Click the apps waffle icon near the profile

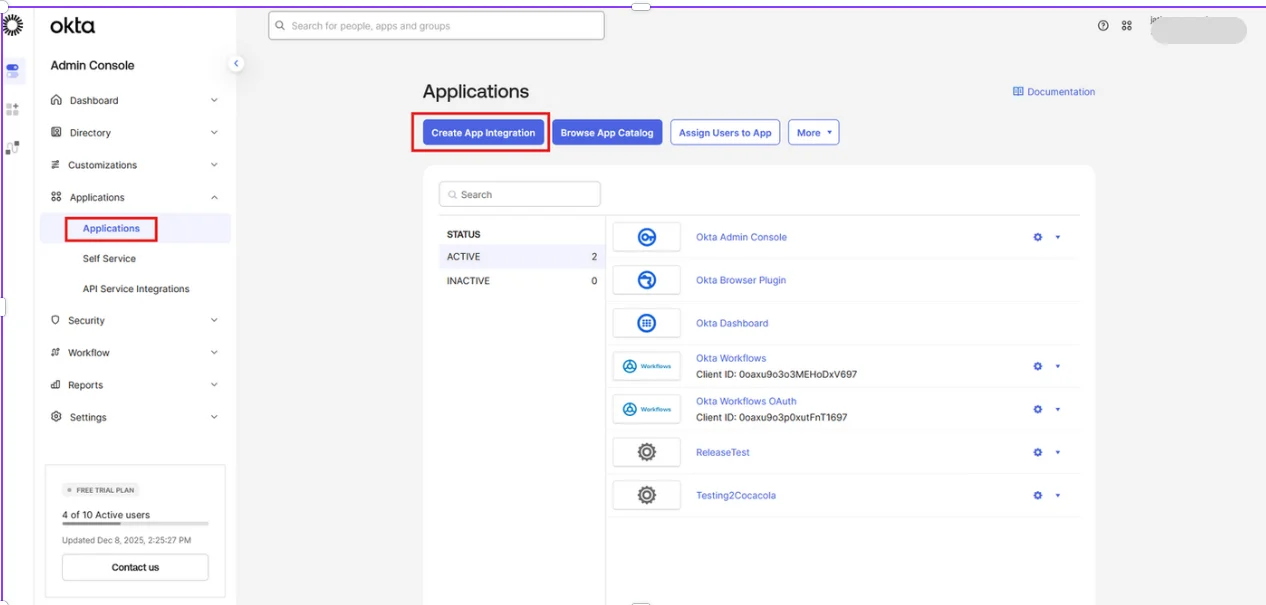[1126, 25]
